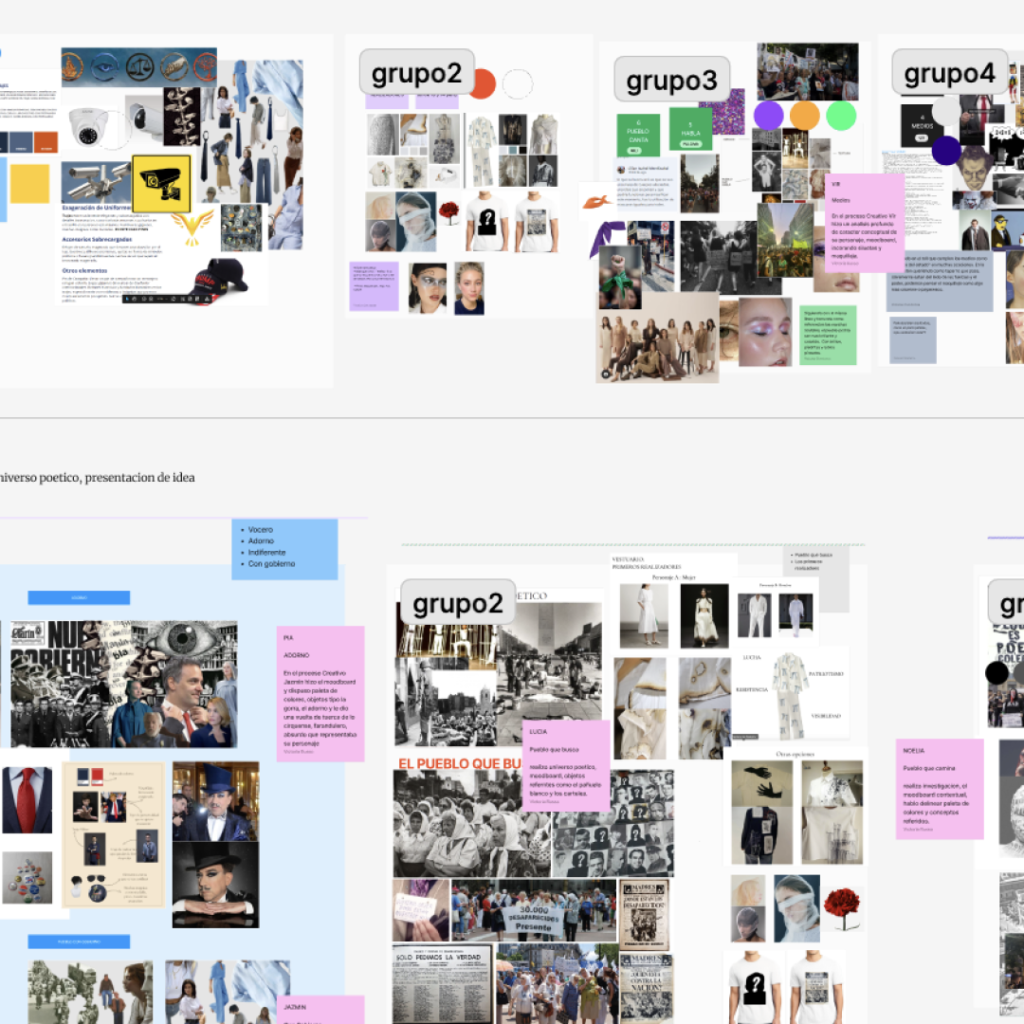Click the Adorno bullet in blue note

coord(261,541)
